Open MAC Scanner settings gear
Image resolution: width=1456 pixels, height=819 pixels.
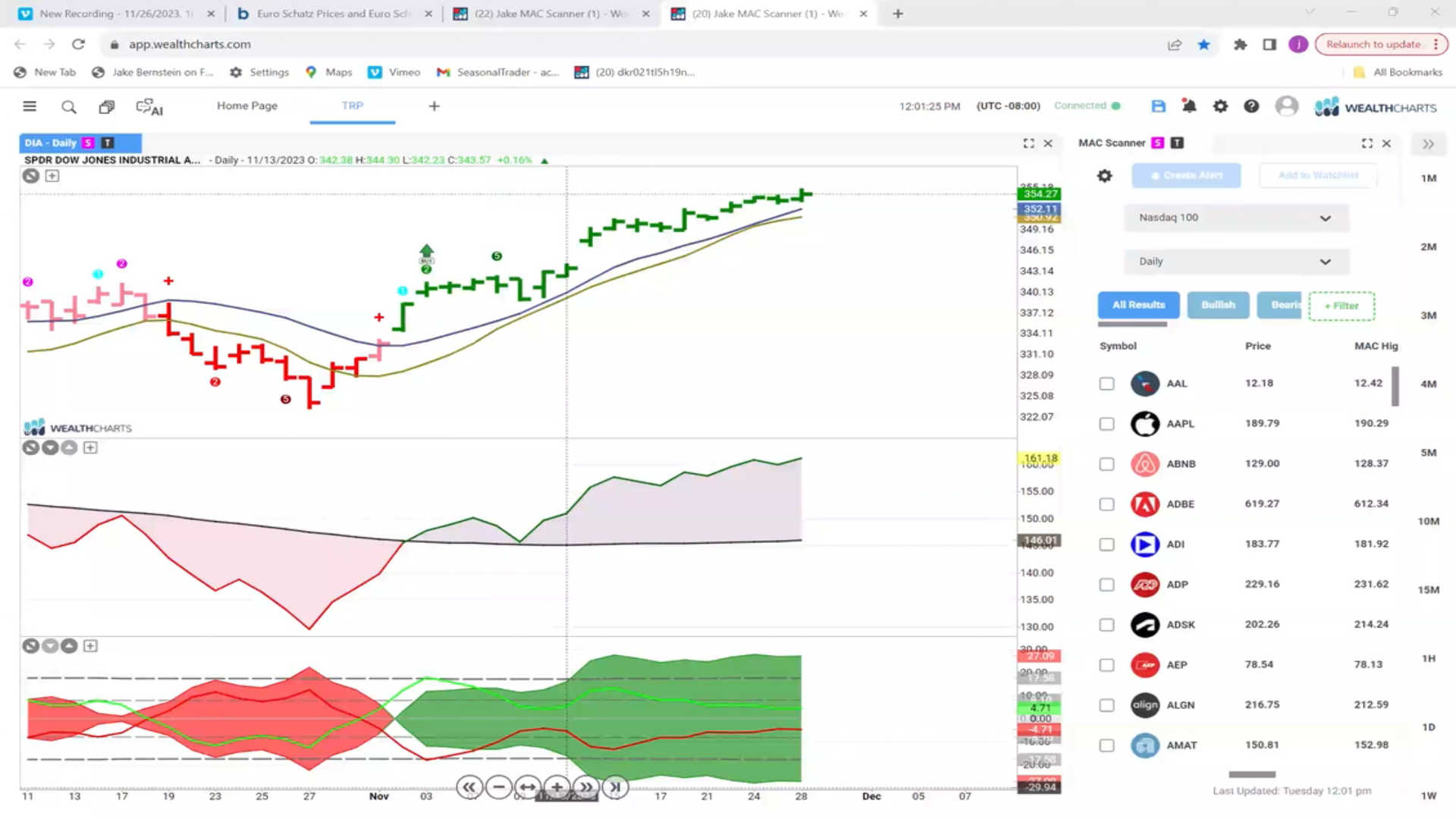pos(1105,176)
